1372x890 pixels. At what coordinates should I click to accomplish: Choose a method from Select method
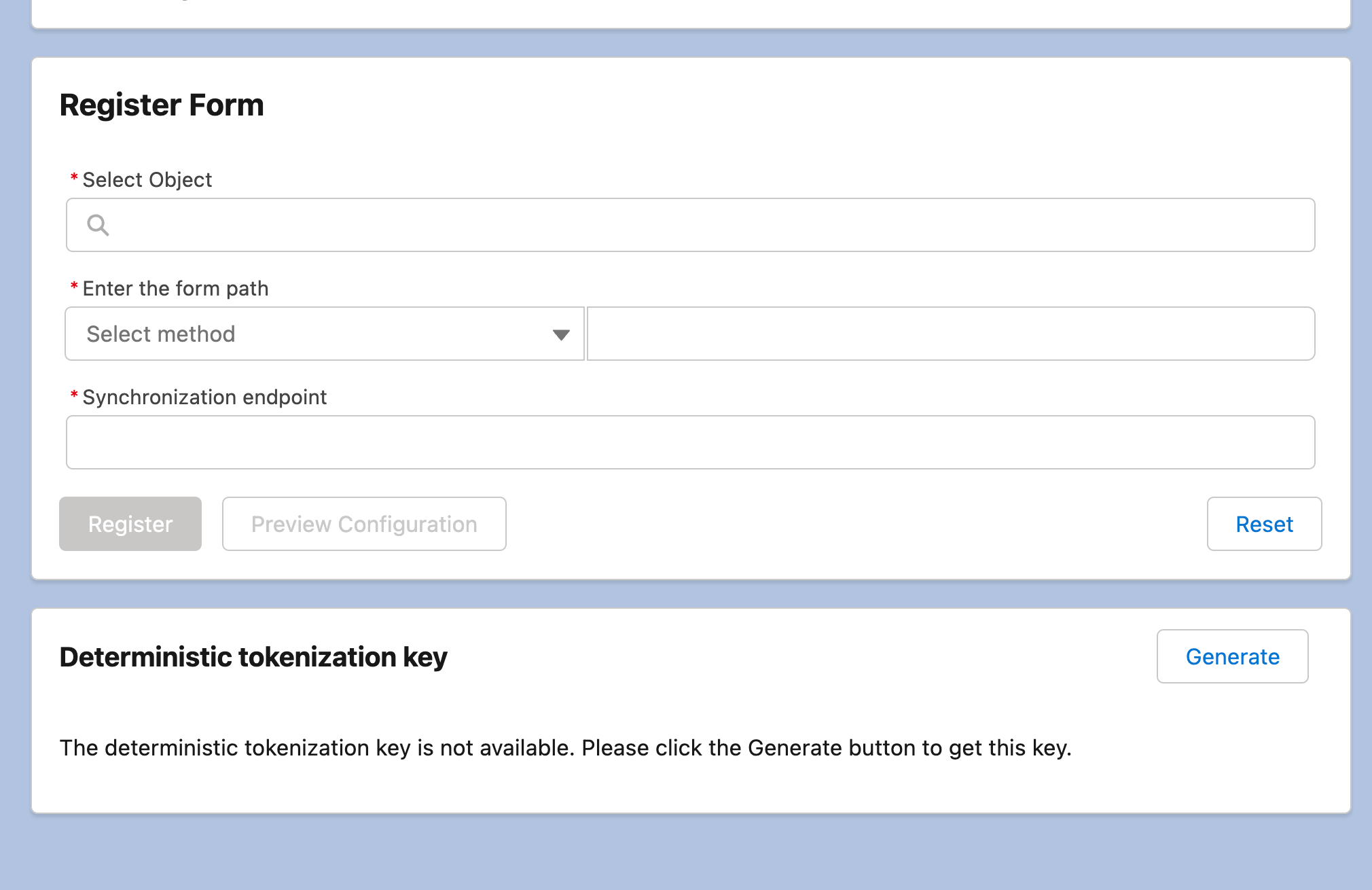point(324,334)
